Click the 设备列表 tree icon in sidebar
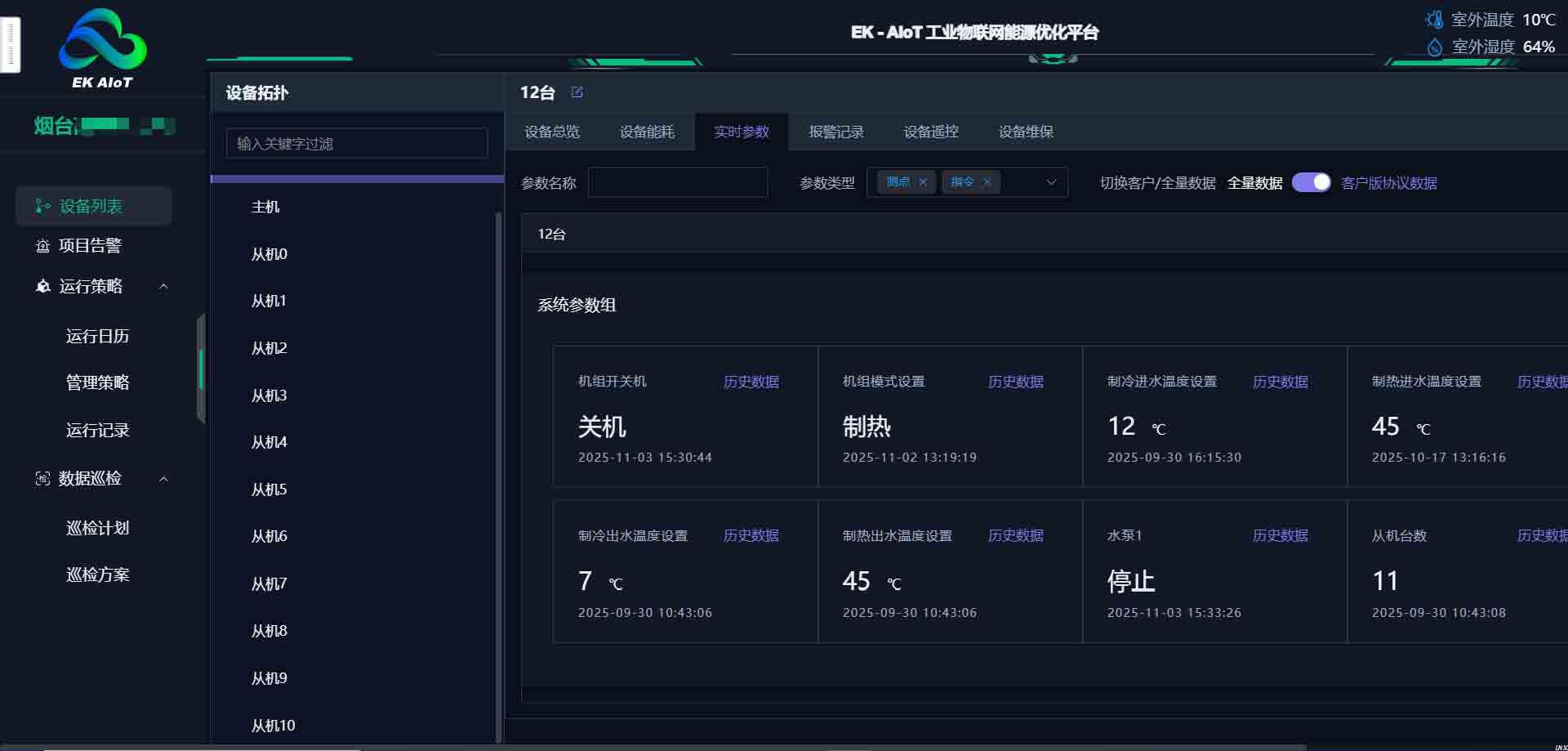1568x751 pixels. point(42,206)
